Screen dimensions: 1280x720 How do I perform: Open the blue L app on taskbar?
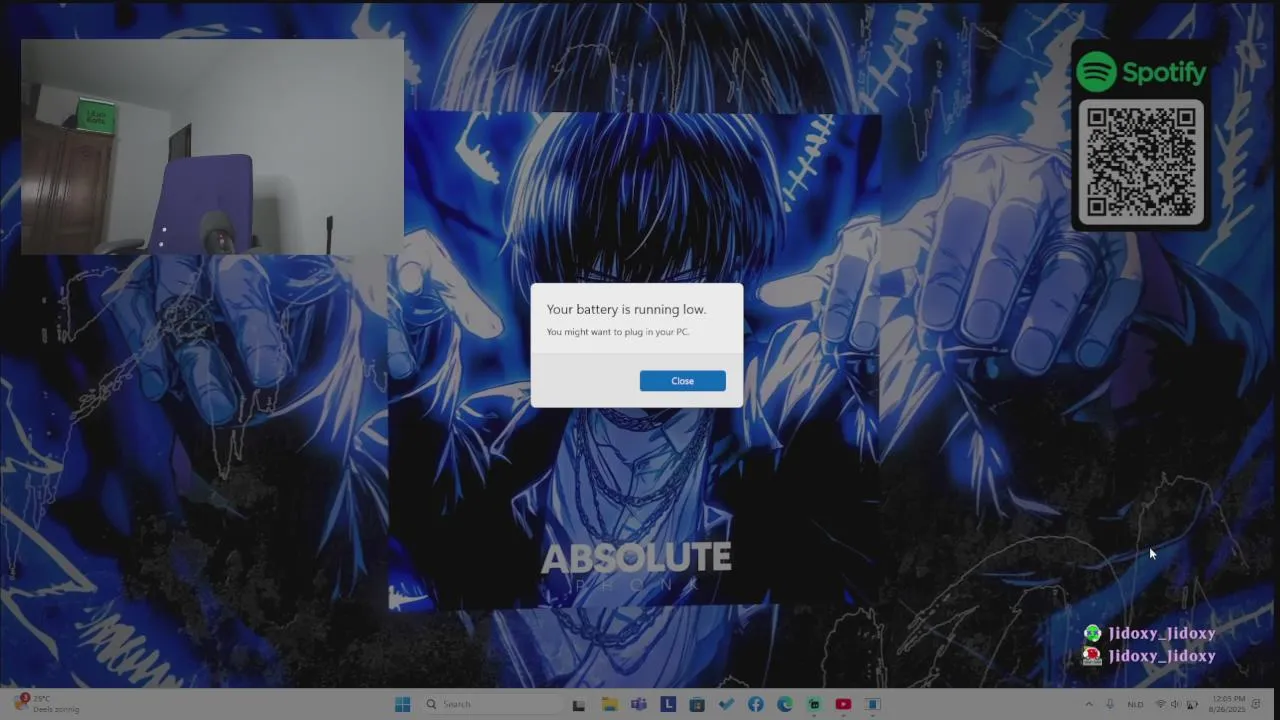point(667,704)
